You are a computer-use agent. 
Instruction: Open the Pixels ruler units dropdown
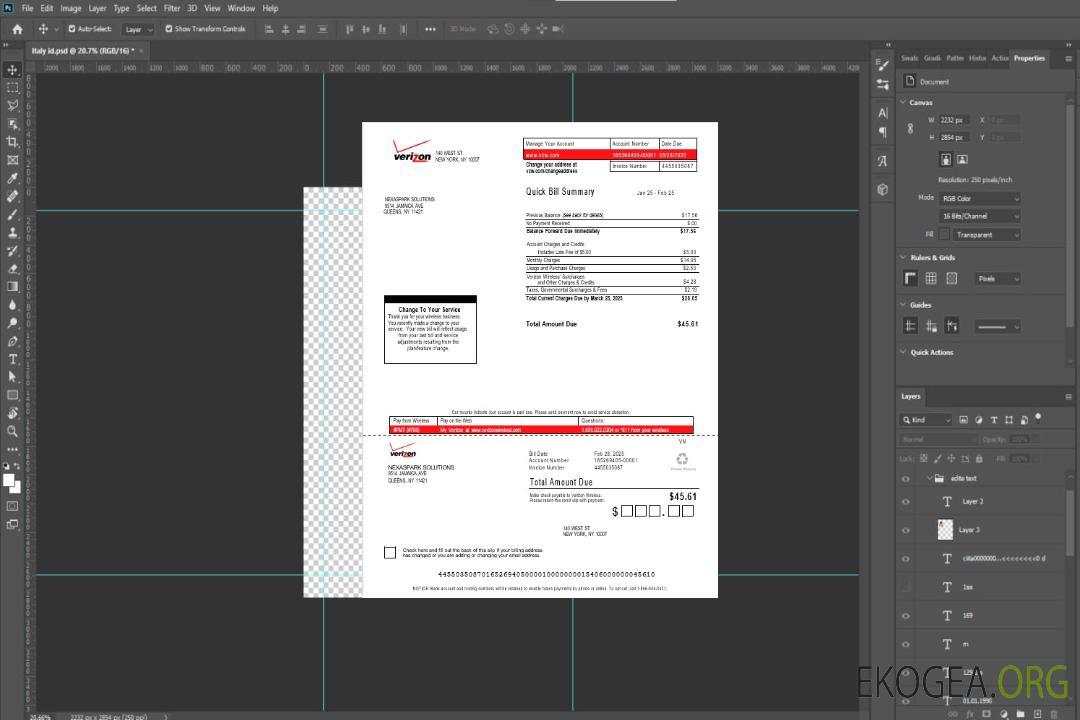pos(997,279)
